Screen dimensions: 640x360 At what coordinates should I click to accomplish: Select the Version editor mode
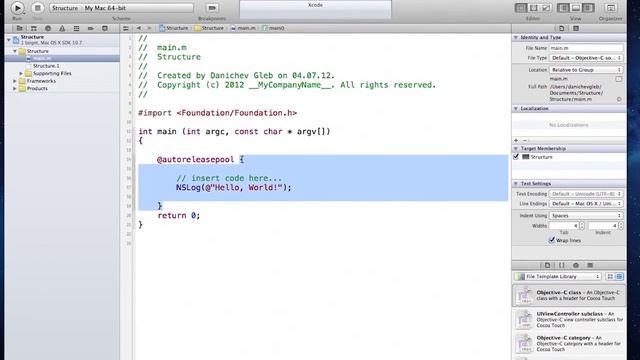coord(546,8)
